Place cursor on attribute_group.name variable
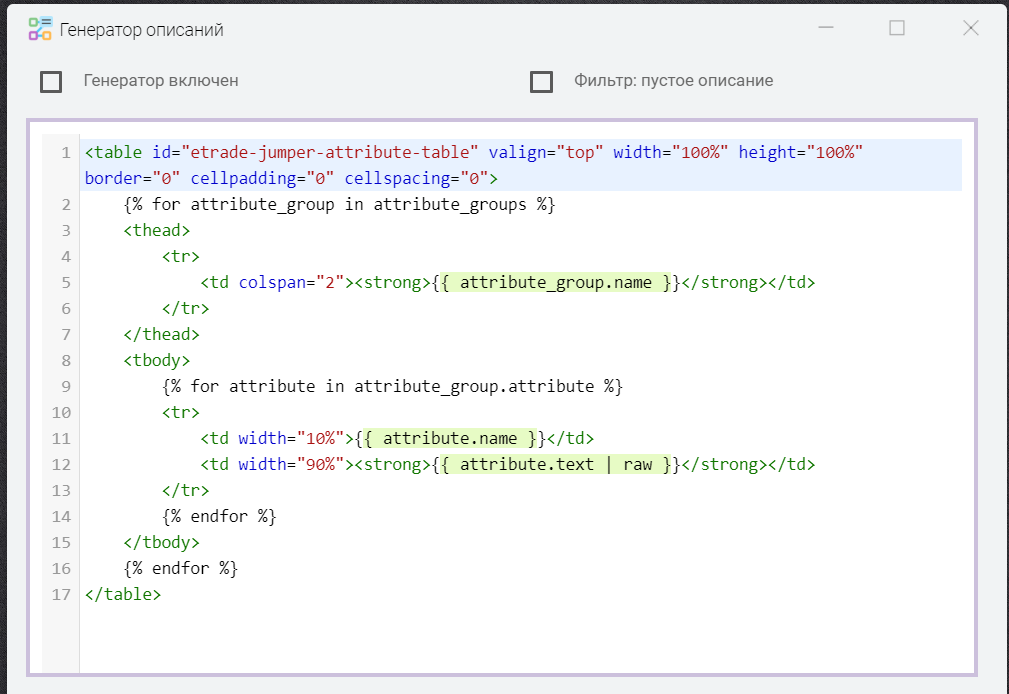Image resolution: width=1009 pixels, height=694 pixels. [556, 283]
